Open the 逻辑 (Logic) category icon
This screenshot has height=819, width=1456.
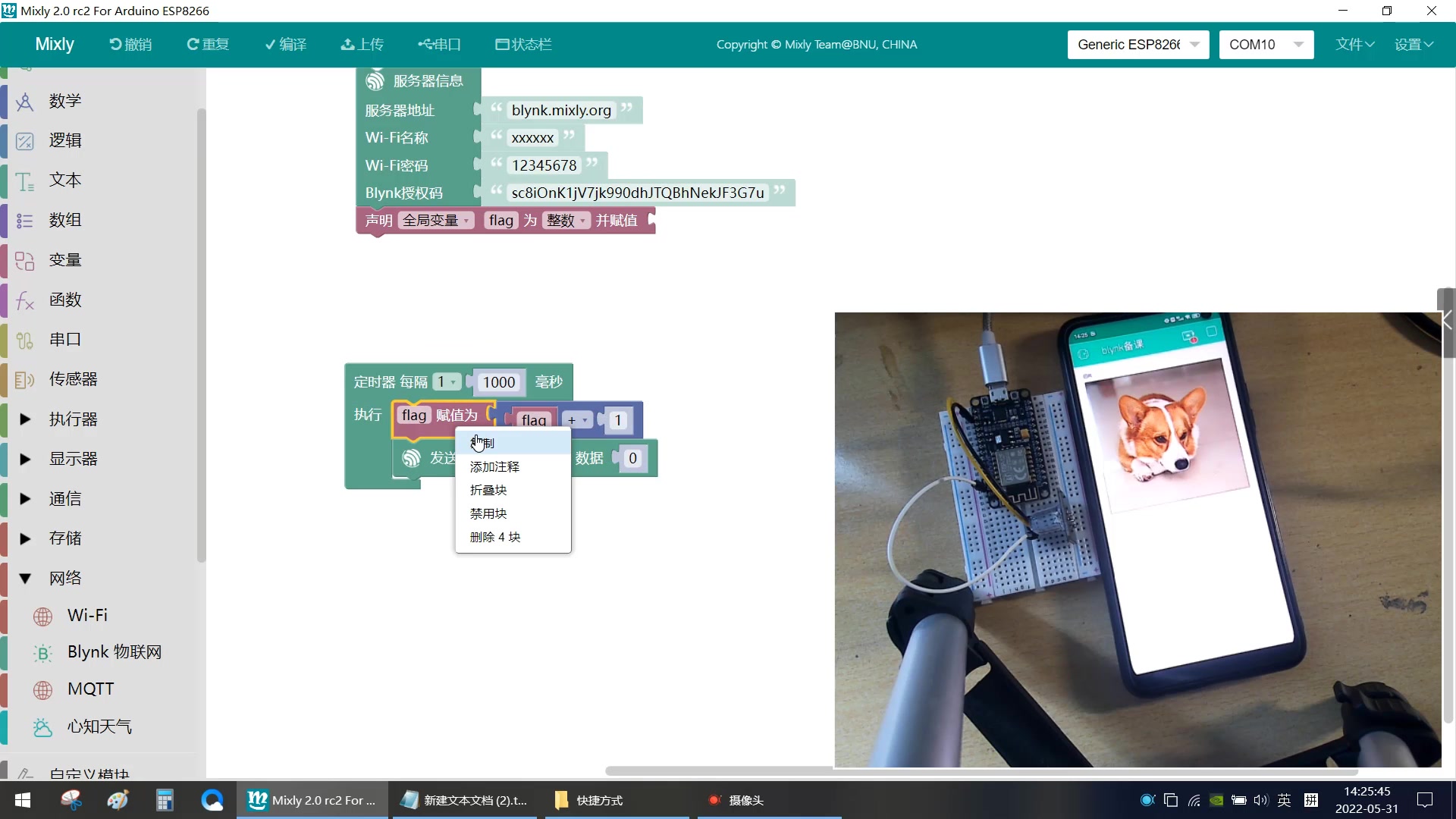[25, 141]
